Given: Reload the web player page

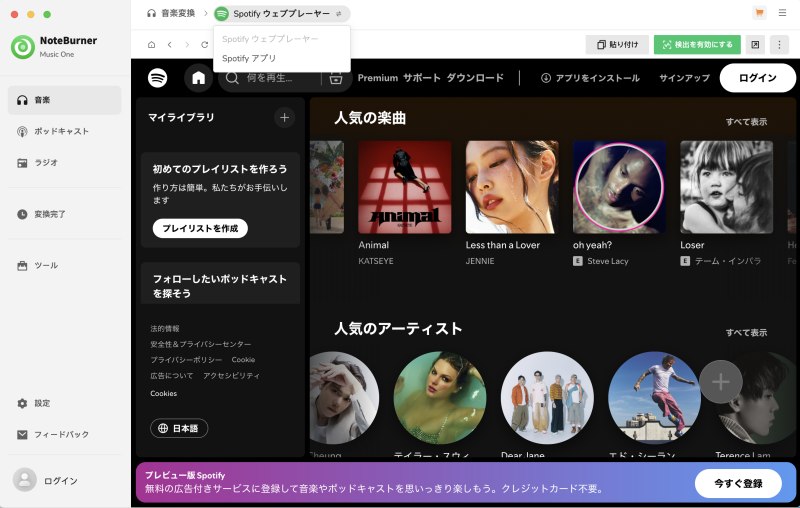Looking at the screenshot, I should tap(205, 45).
